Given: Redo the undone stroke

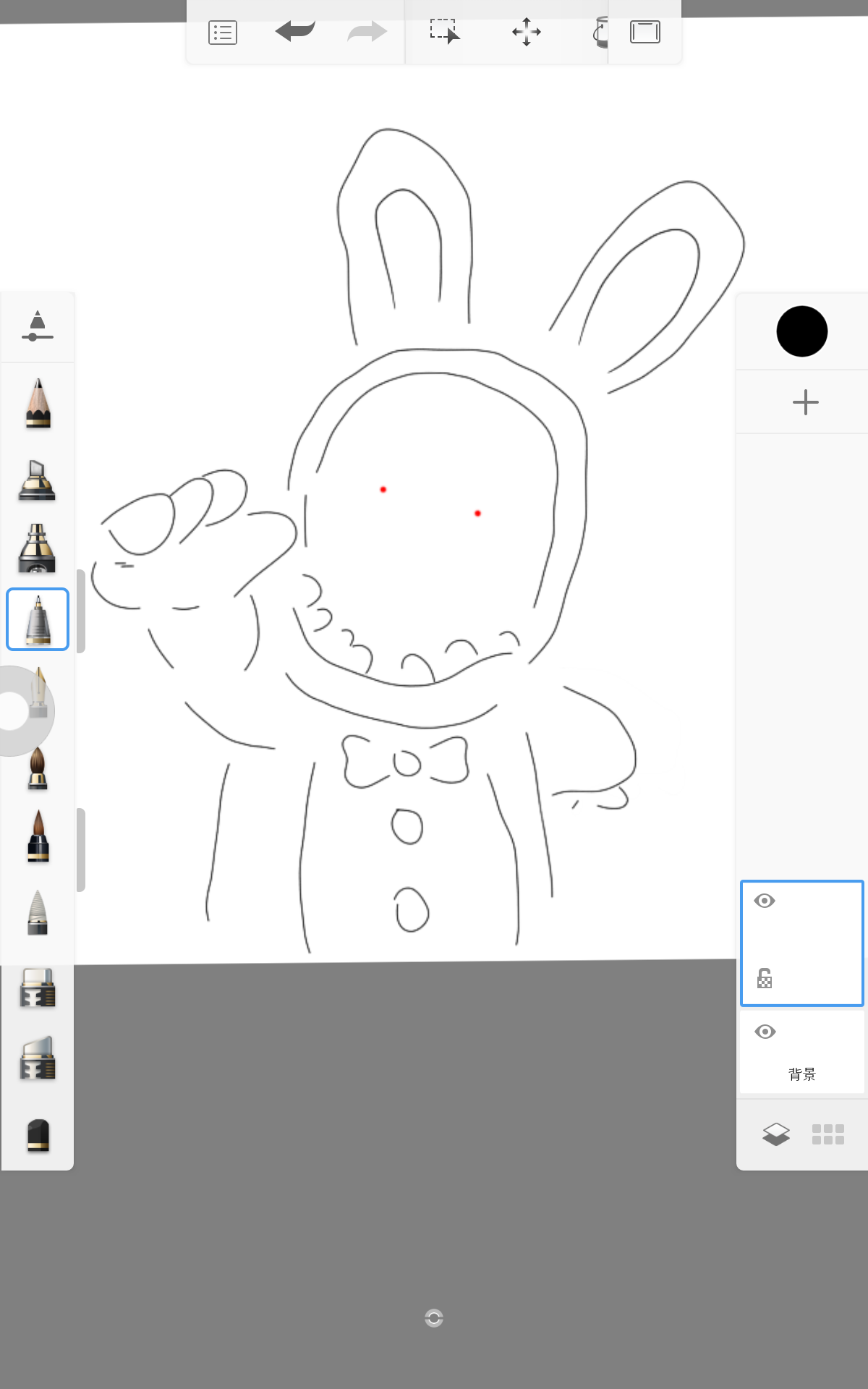Looking at the screenshot, I should (367, 32).
